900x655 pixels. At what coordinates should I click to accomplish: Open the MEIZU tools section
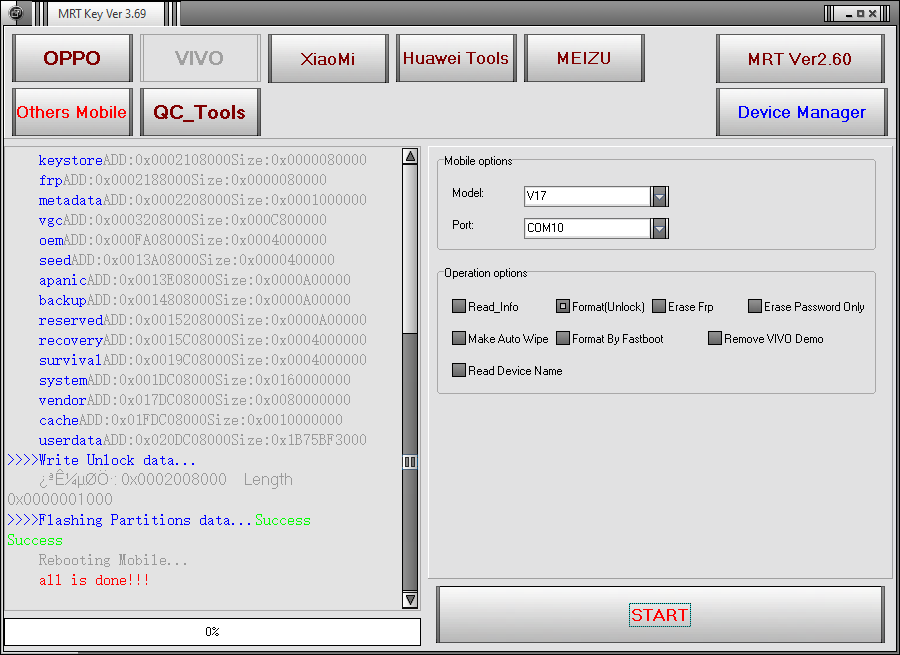pos(584,58)
